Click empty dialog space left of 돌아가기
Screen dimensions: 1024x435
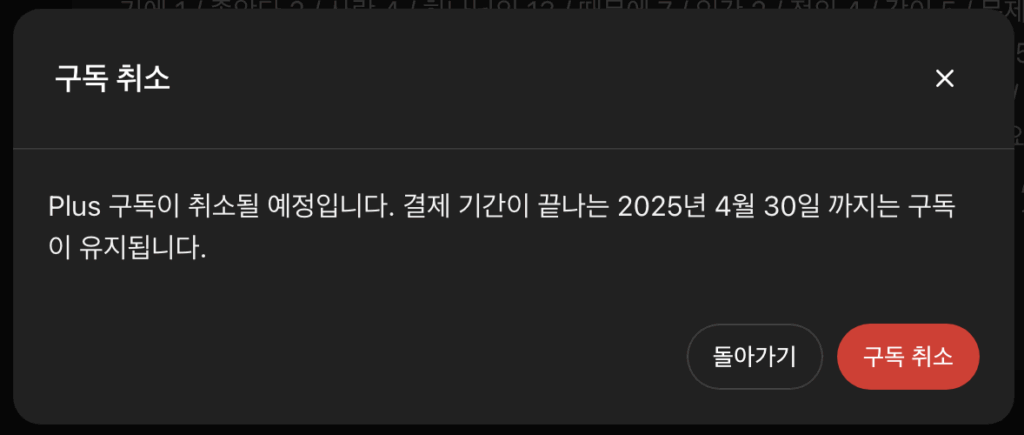359,357
